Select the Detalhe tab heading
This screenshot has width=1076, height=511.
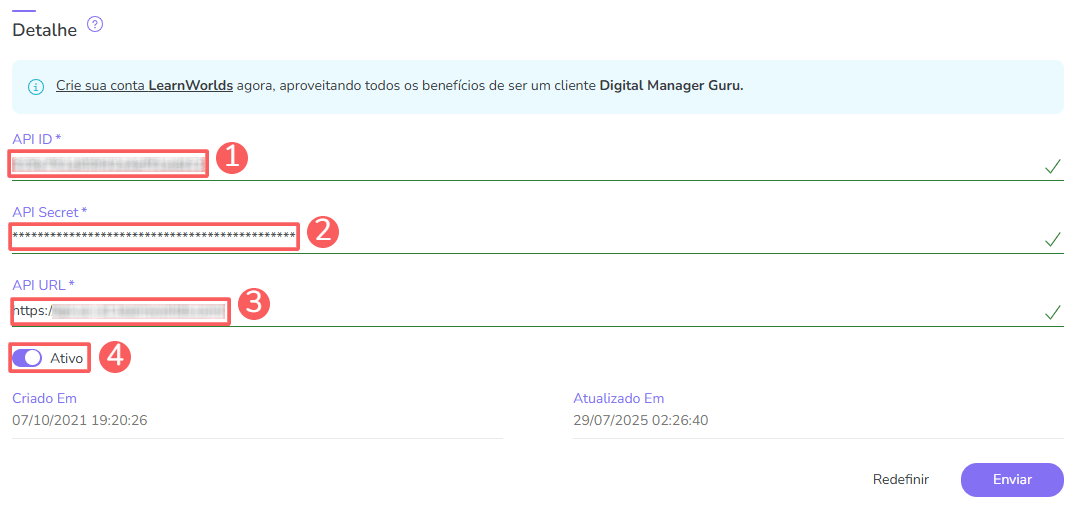(x=44, y=30)
